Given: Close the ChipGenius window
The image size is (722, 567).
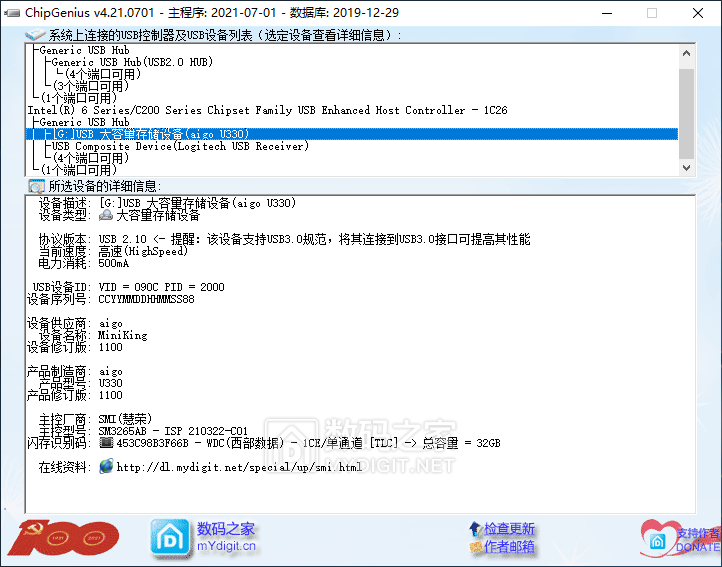Looking at the screenshot, I should pos(698,13).
